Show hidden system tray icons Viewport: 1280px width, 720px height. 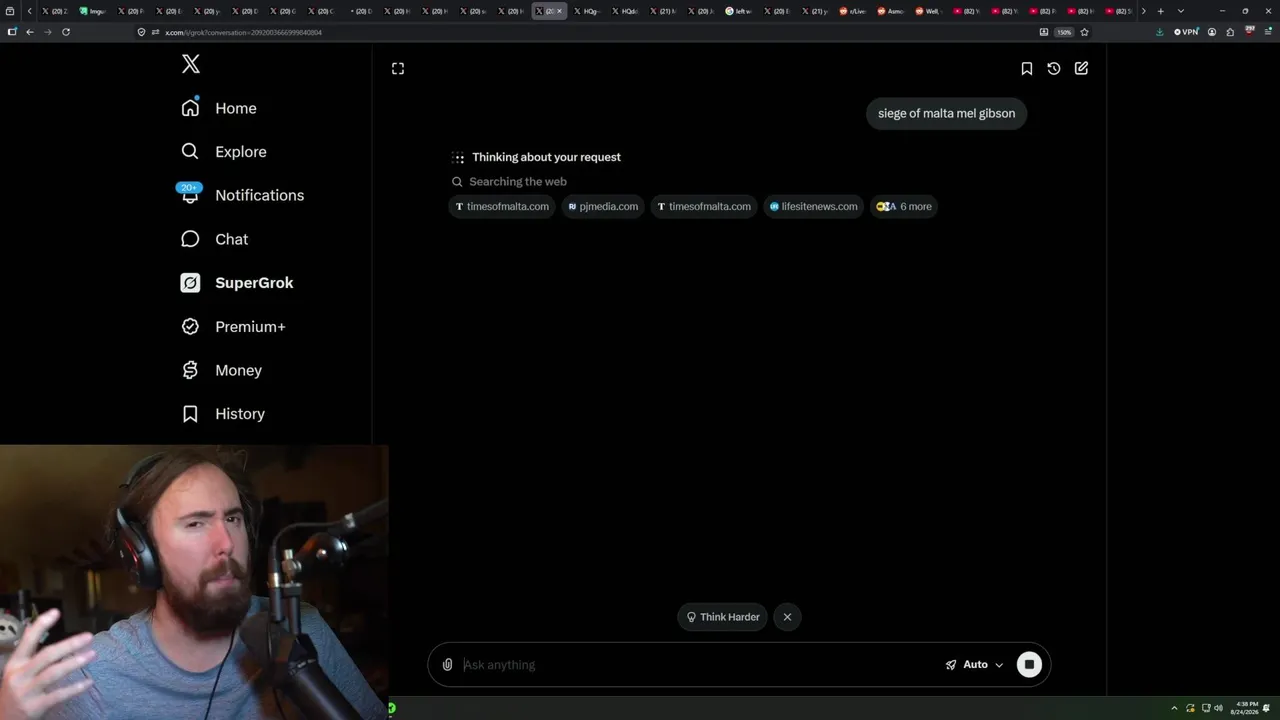(1175, 708)
